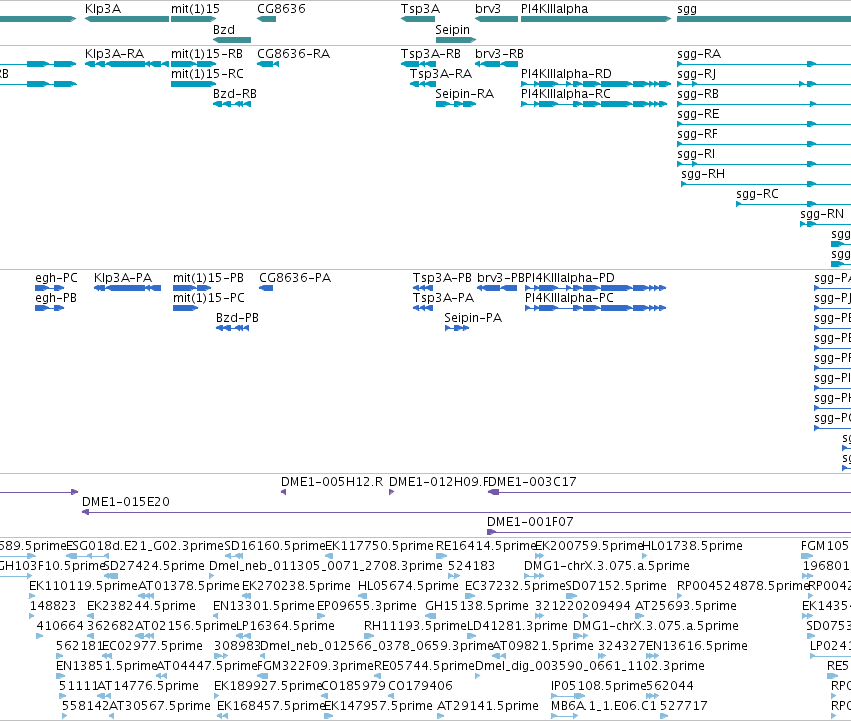
Task: Click protein mit(1)15-PC
Action: 186,308
